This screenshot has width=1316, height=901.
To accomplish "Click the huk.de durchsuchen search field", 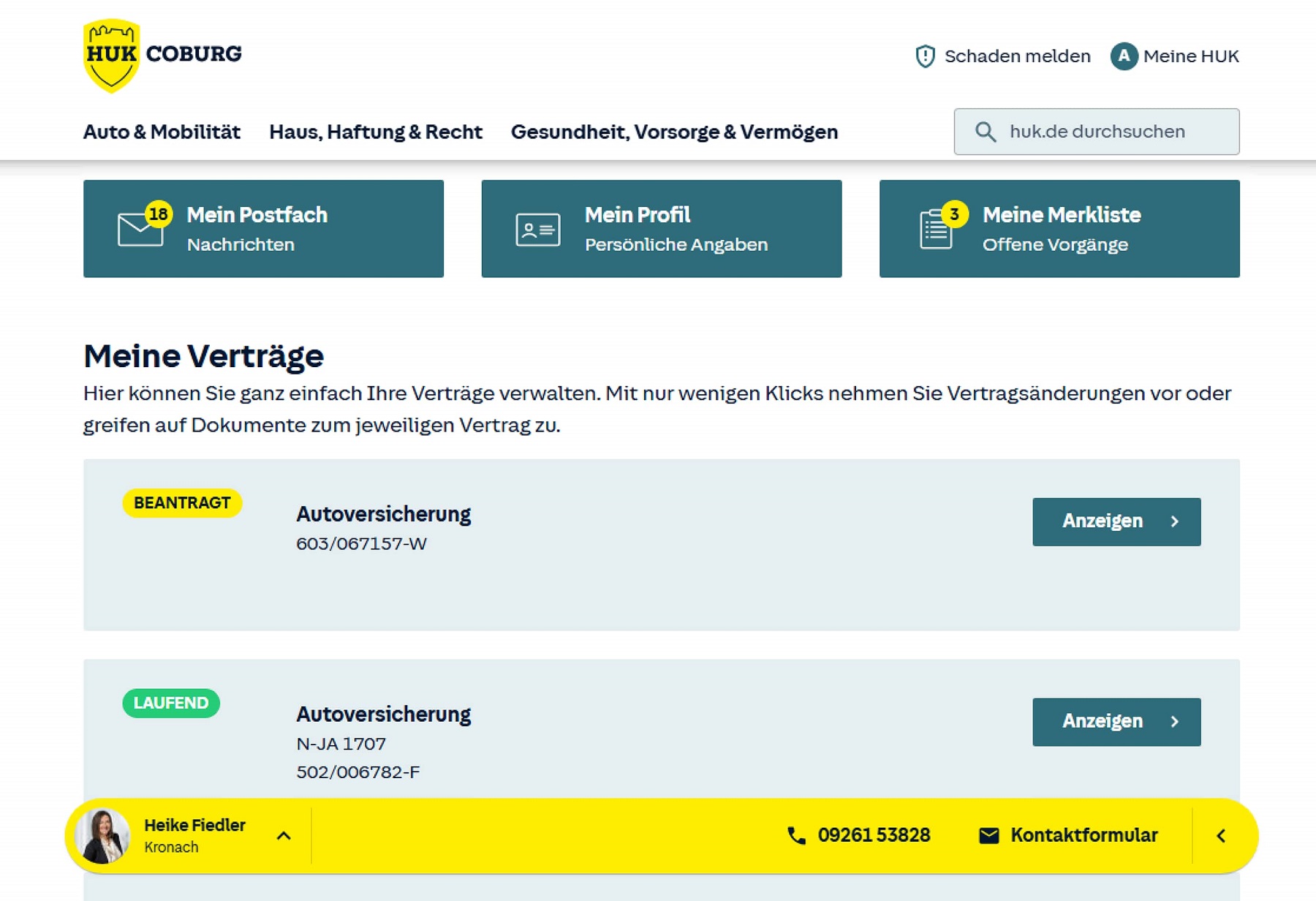I will pos(1097,132).
